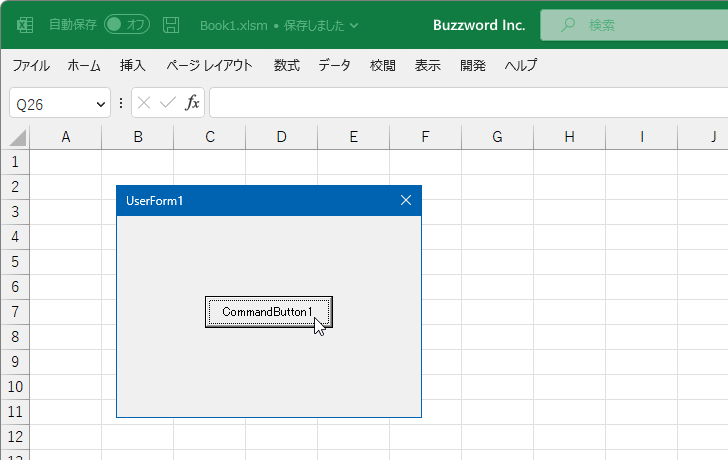Select column D header
The height and width of the screenshot is (460, 728).
point(281,137)
